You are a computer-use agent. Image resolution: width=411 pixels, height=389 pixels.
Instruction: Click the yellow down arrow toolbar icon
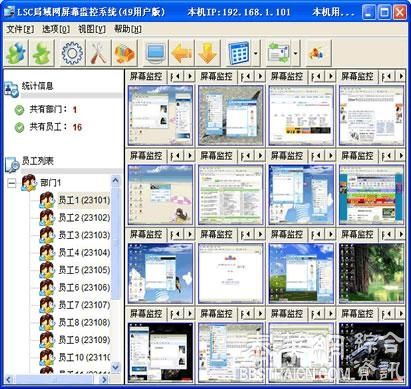pyautogui.click(x=208, y=53)
